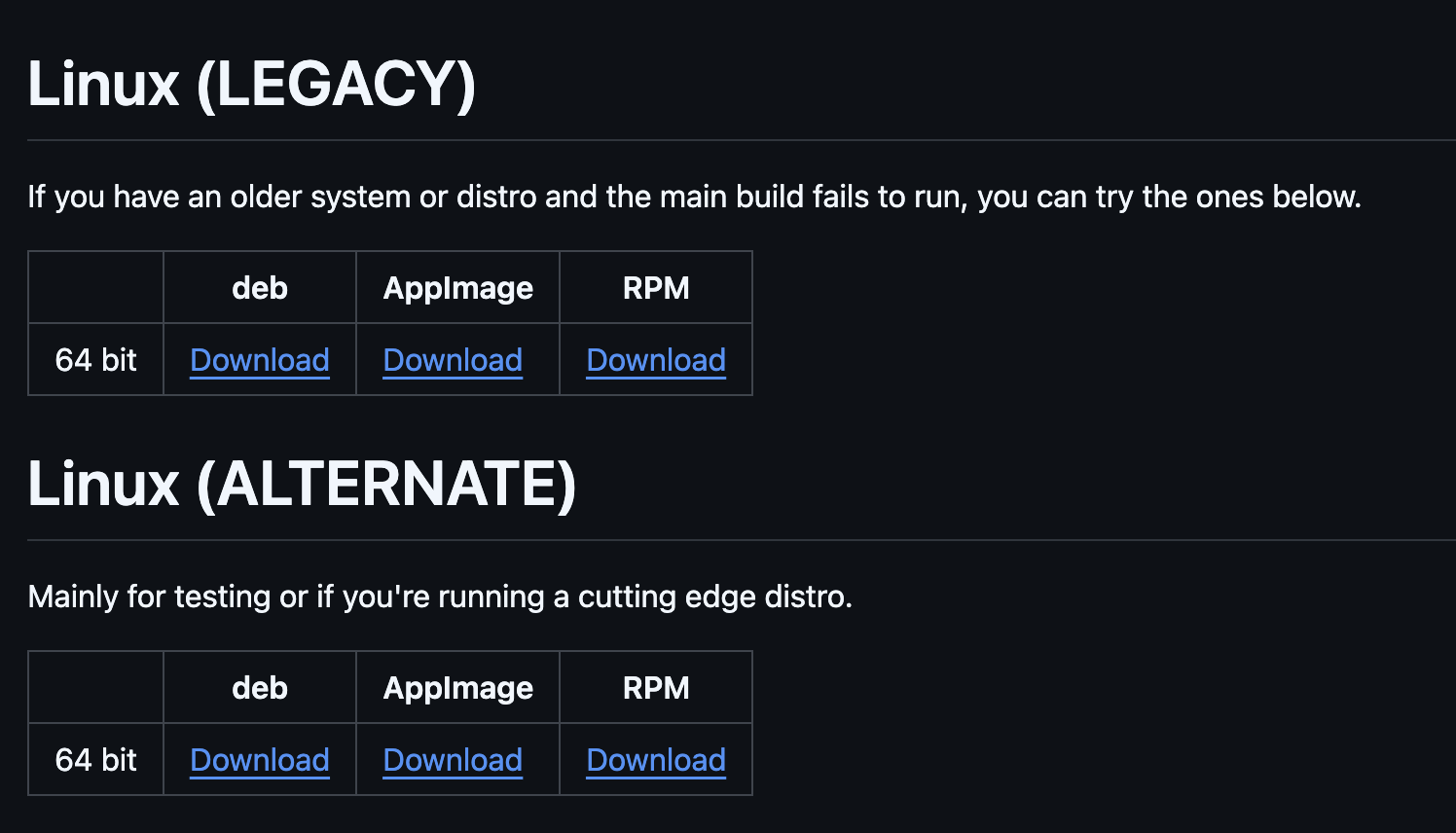Click the "RPM" header in Alternate table
The height and width of the screenshot is (833, 1456).
click(x=656, y=688)
